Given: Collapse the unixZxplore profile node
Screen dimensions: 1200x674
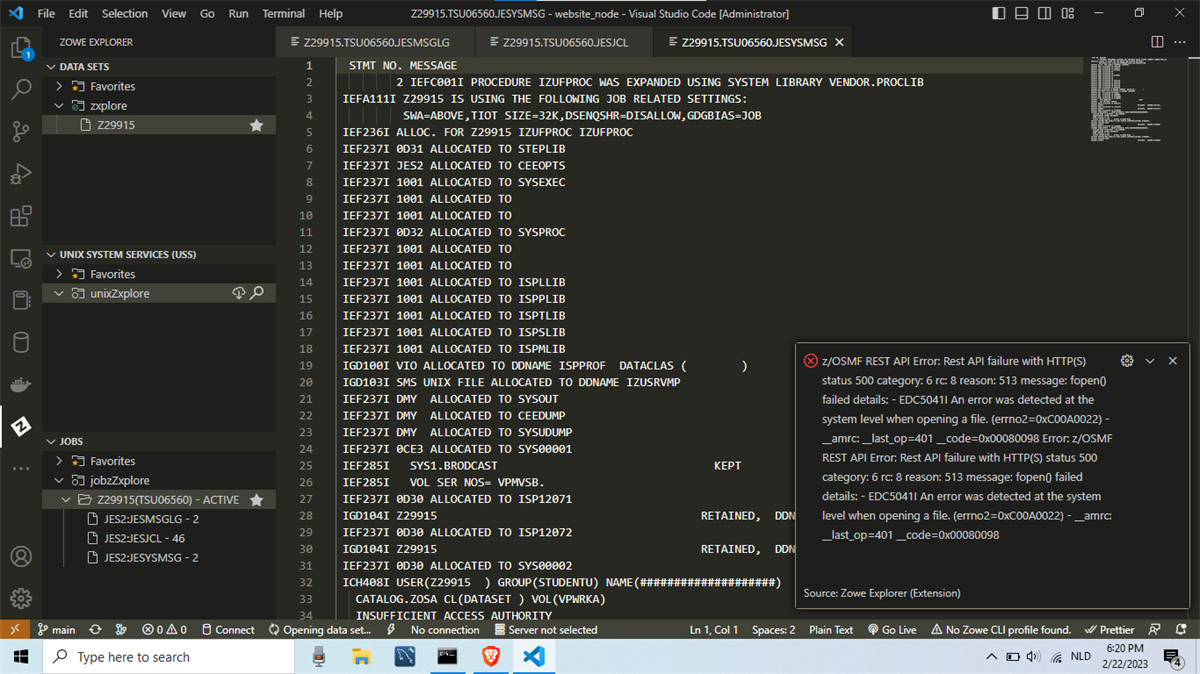Looking at the screenshot, I should pos(60,293).
